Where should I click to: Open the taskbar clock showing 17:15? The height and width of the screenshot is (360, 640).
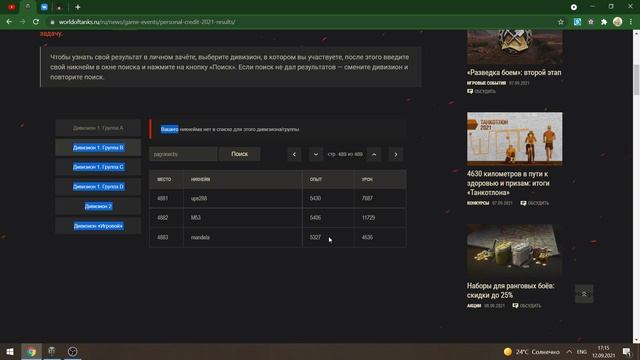(x=603, y=351)
